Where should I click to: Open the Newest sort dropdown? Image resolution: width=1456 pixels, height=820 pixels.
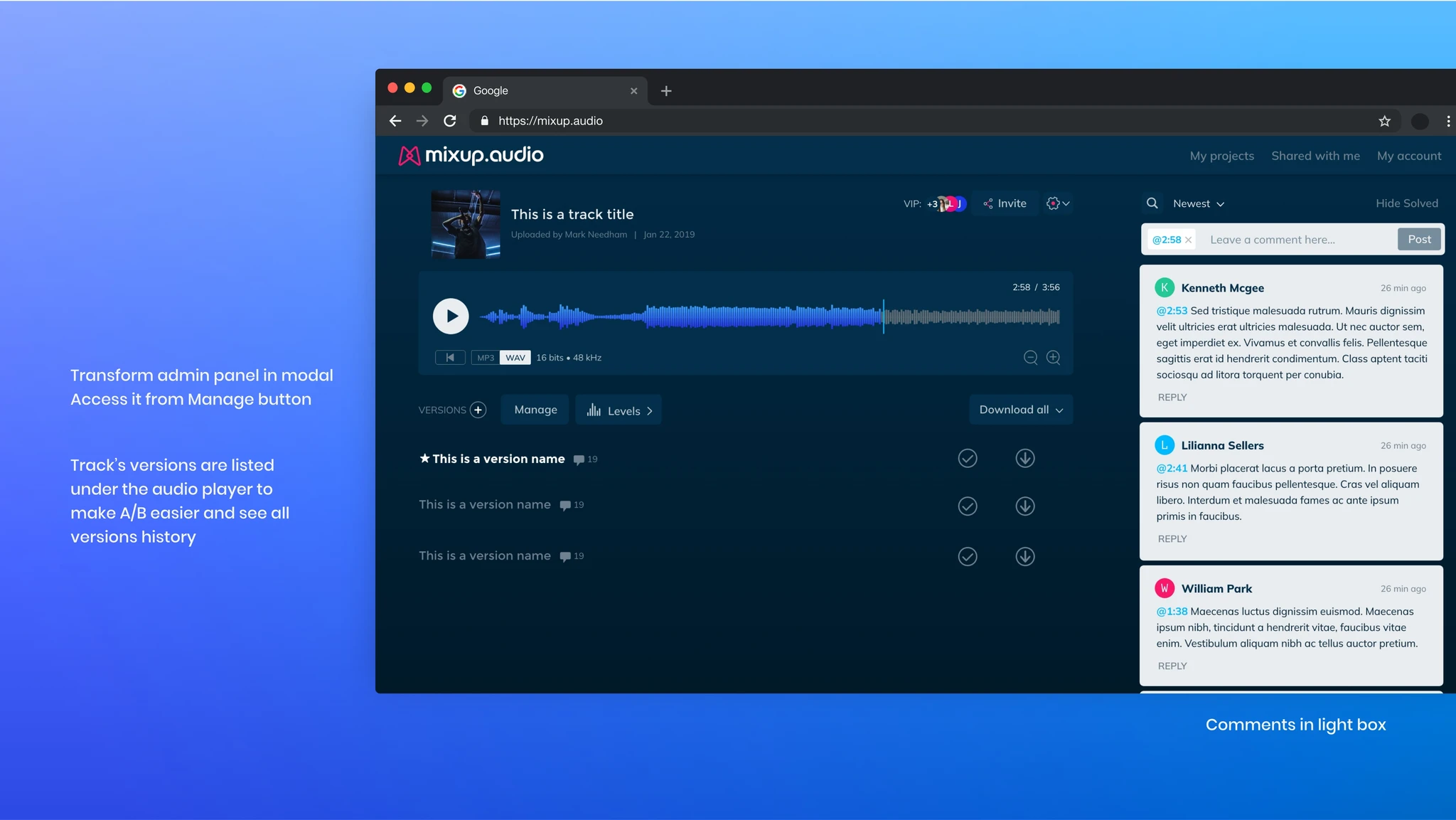click(1199, 203)
